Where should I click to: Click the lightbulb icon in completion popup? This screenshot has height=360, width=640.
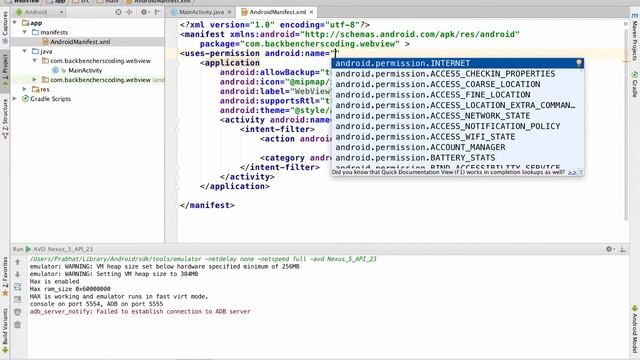click(579, 63)
